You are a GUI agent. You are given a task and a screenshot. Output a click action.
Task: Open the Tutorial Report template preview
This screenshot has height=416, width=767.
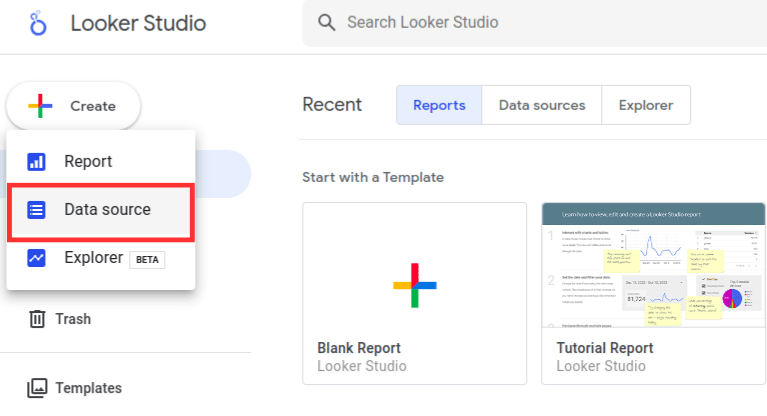coord(653,267)
